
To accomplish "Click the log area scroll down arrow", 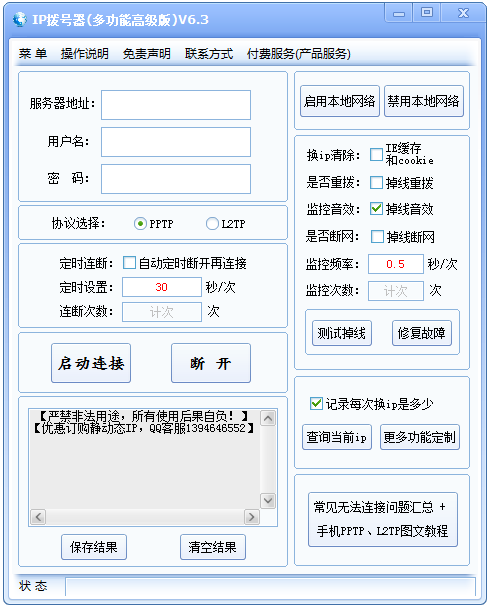I will point(268,500).
